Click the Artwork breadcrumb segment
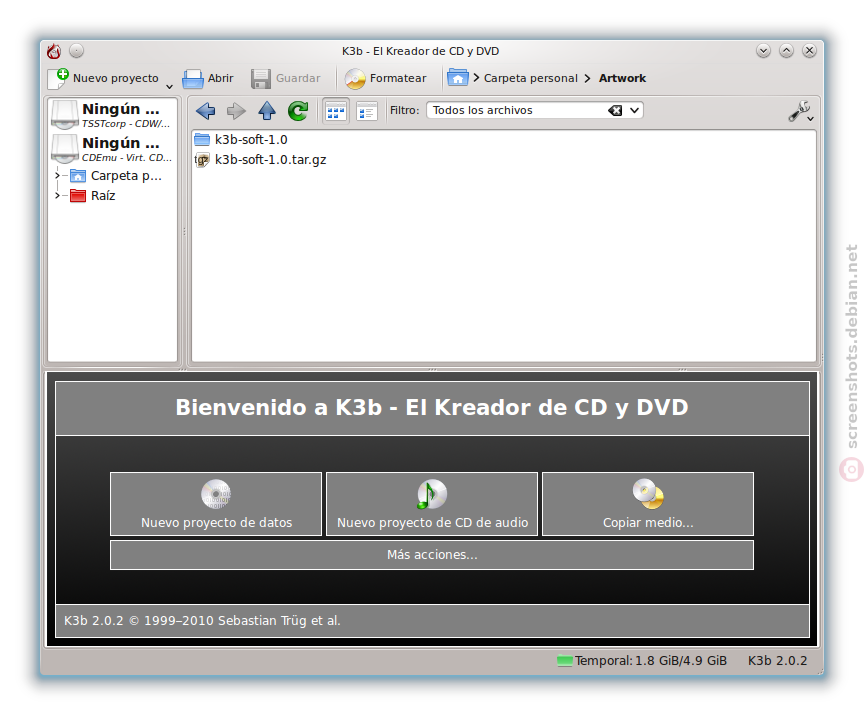Image resolution: width=864 pixels, height=715 pixels. [x=622, y=78]
